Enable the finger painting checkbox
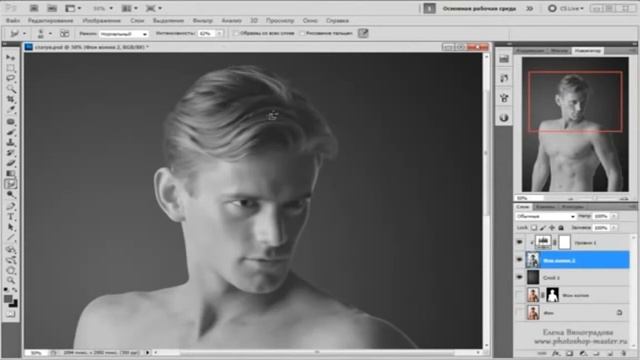 (302, 33)
